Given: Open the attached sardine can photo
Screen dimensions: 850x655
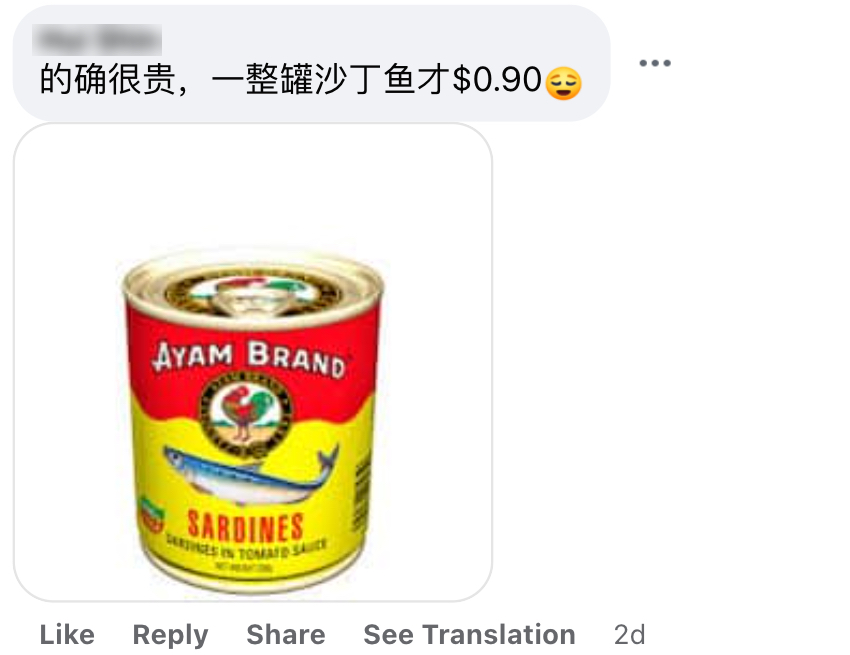Looking at the screenshot, I should click(253, 362).
